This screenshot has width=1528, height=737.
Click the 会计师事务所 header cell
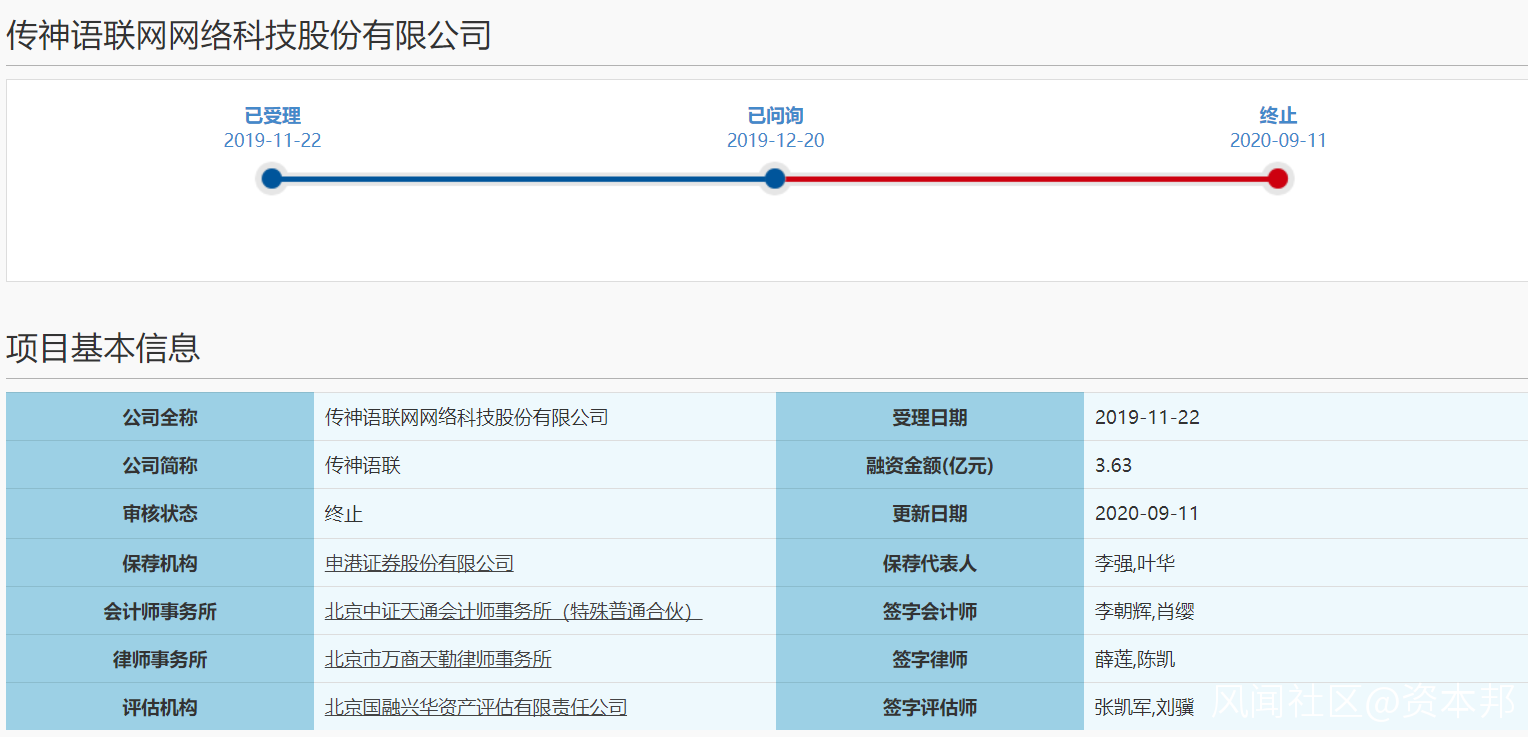point(160,611)
